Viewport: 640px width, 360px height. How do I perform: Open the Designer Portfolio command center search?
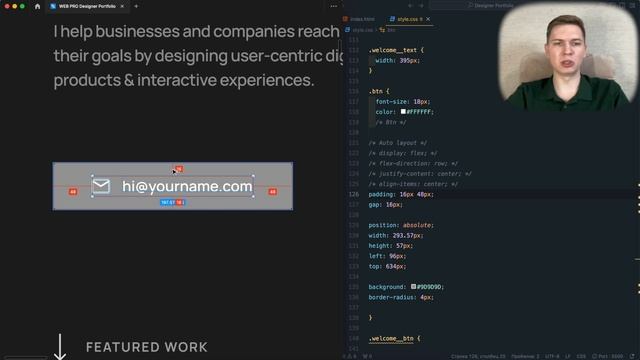click(490, 6)
